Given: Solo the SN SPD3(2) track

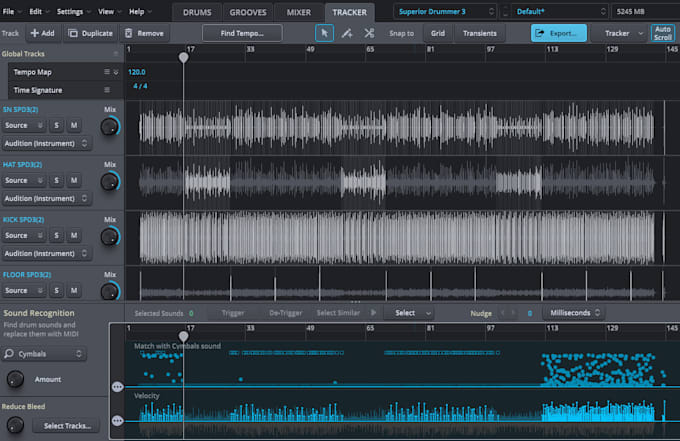Looking at the screenshot, I should tap(56, 125).
